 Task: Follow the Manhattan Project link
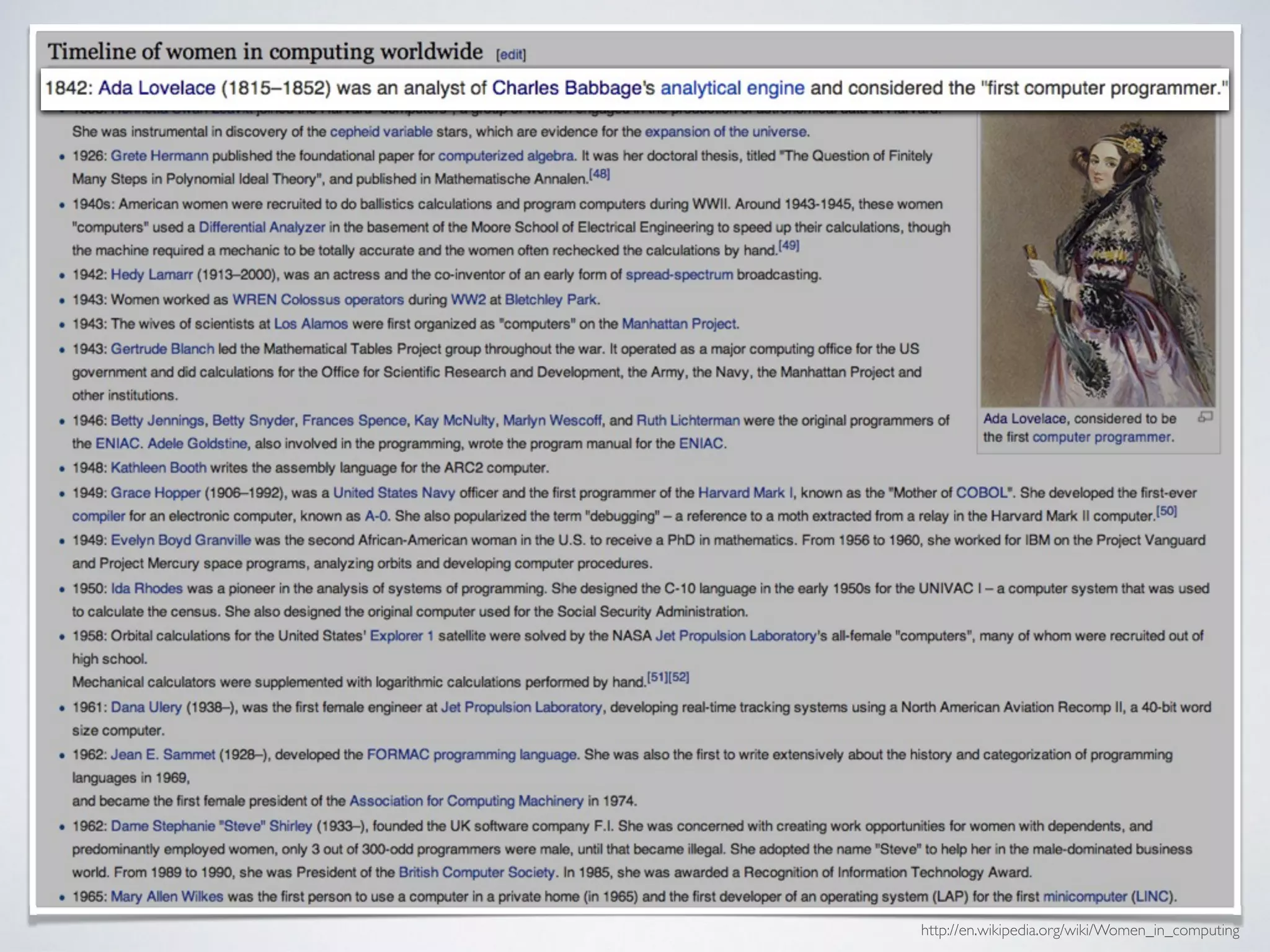[679, 324]
